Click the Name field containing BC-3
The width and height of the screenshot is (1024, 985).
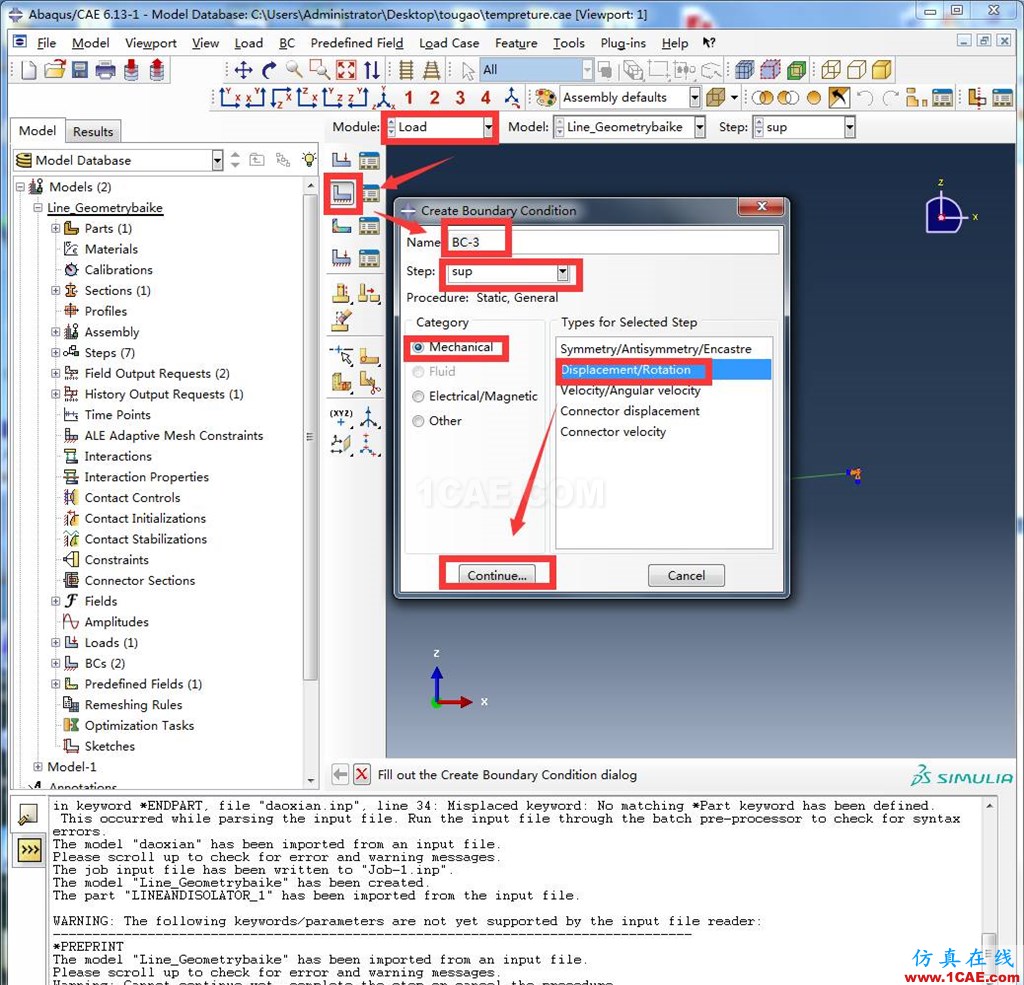click(x=611, y=242)
